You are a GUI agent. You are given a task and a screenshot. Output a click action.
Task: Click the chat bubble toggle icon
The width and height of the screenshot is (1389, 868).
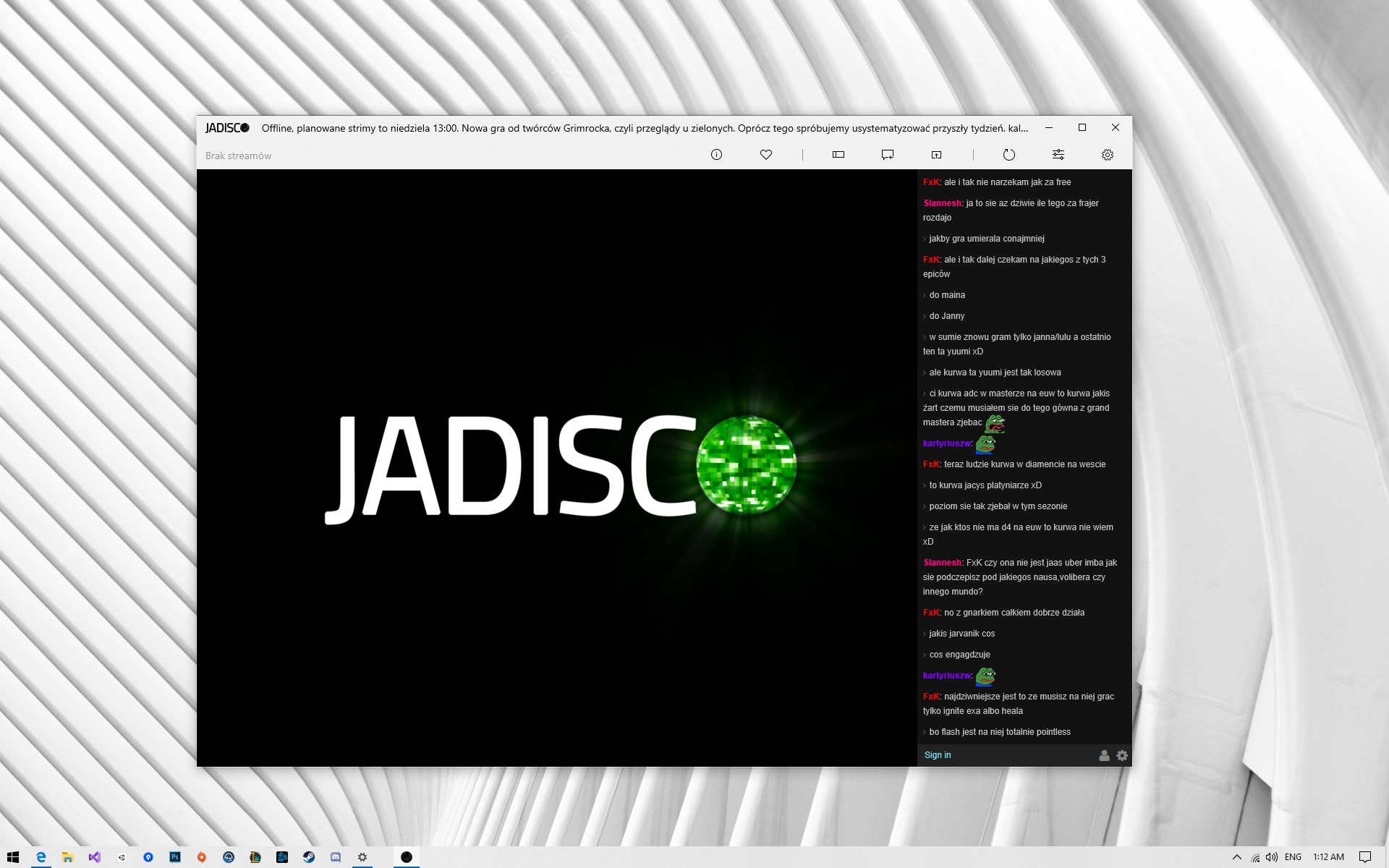pyautogui.click(x=888, y=155)
